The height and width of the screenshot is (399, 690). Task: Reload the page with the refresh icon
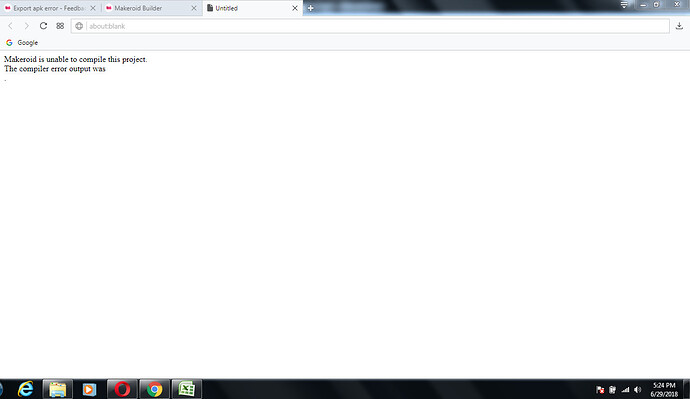(x=43, y=26)
